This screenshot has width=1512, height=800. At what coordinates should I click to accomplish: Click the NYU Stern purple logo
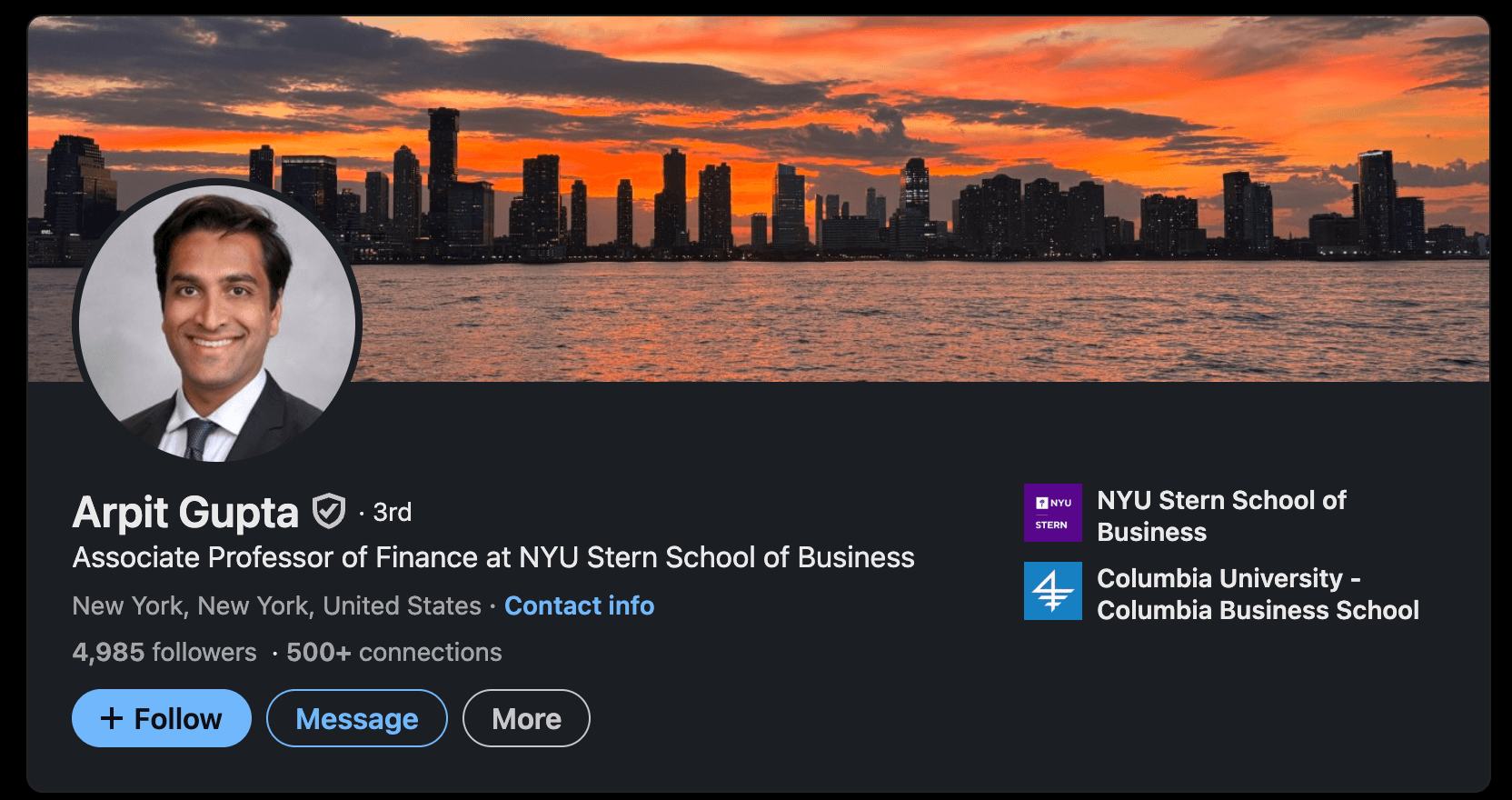[x=1053, y=513]
